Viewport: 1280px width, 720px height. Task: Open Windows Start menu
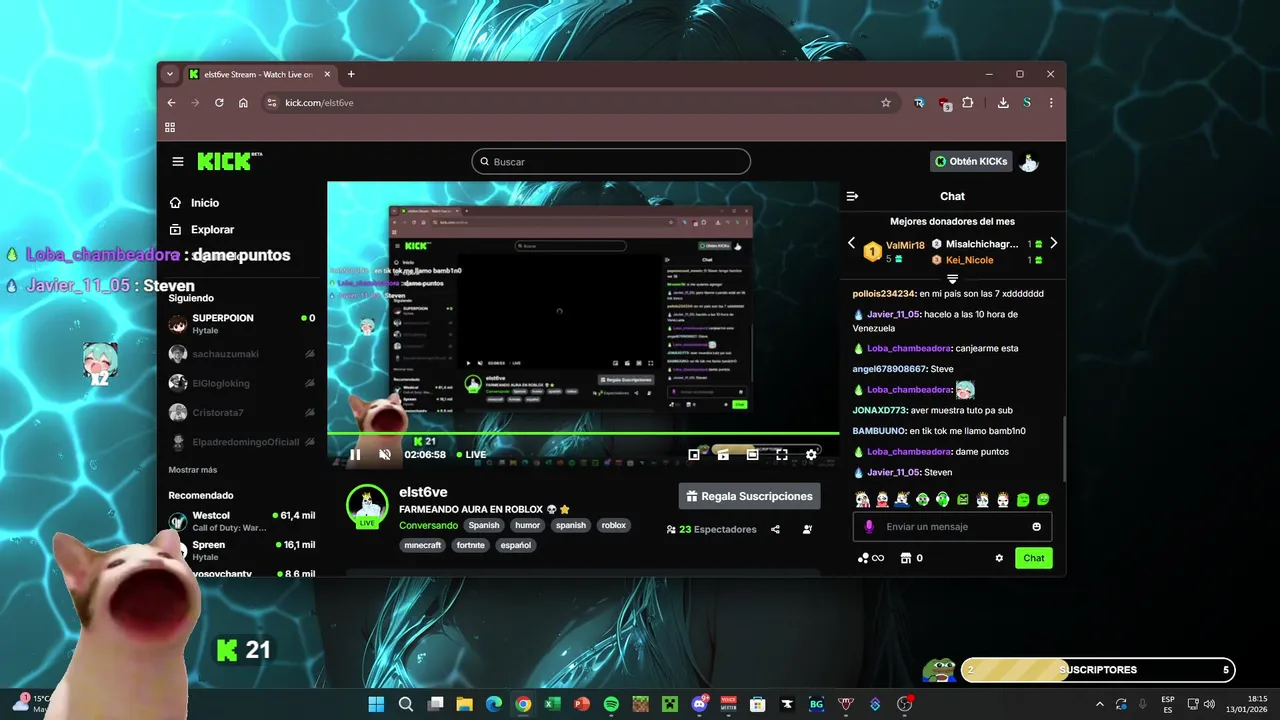tap(376, 704)
